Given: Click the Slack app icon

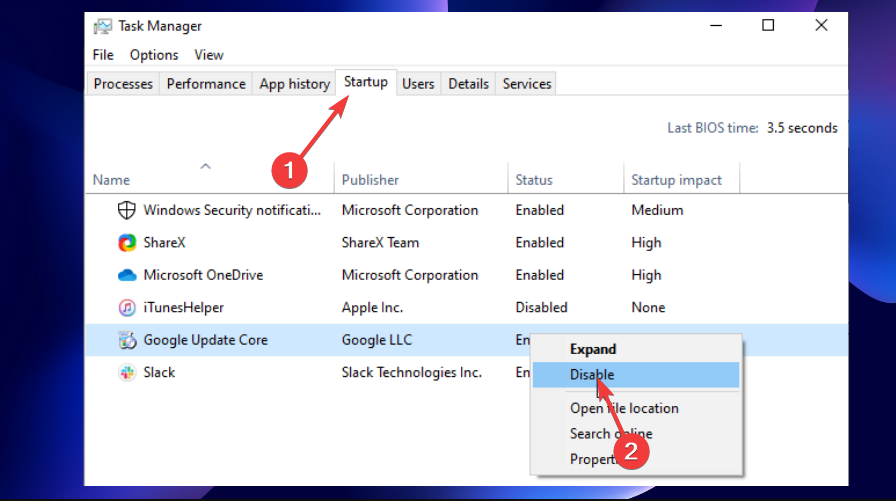Looking at the screenshot, I should [x=127, y=372].
